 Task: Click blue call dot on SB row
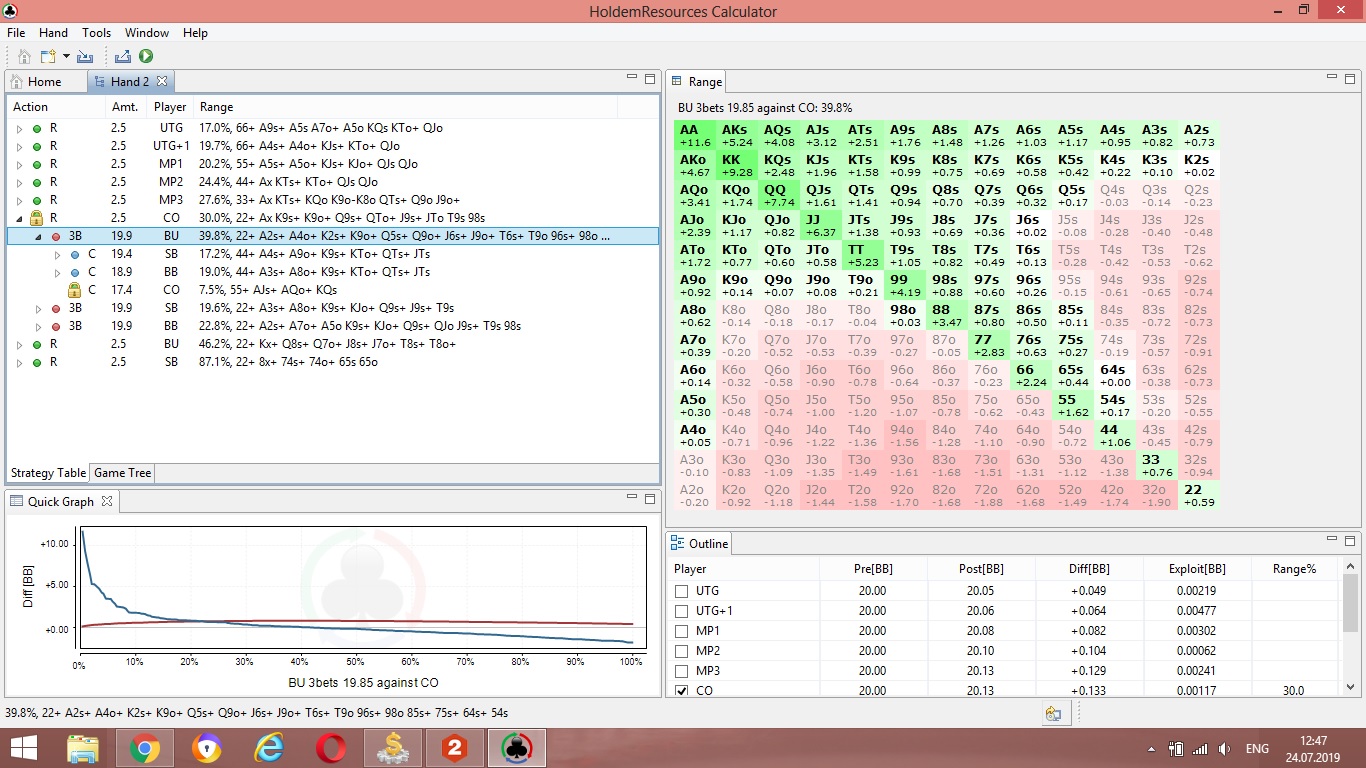tap(75, 255)
